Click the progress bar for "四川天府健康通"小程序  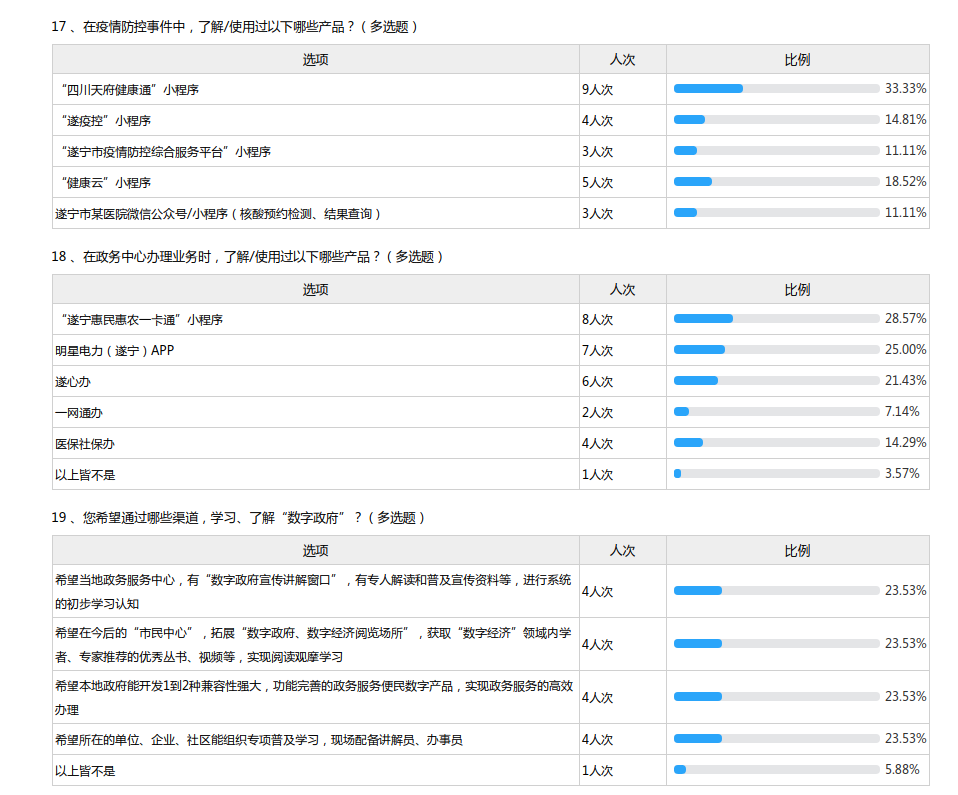tap(776, 89)
